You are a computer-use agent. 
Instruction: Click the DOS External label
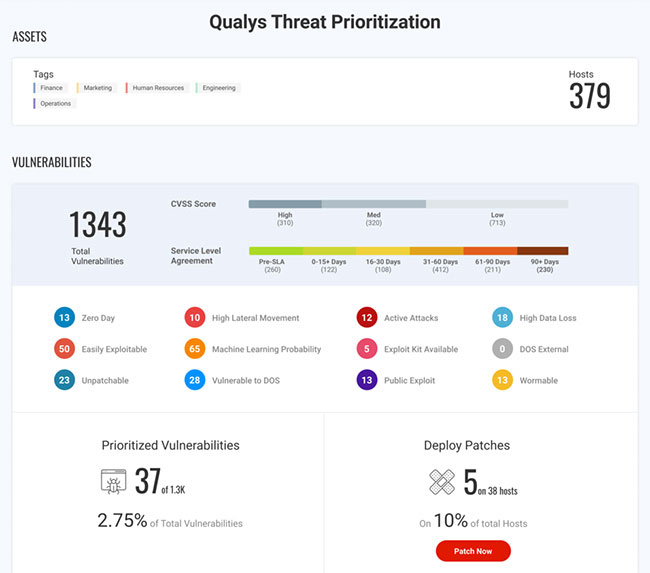pyautogui.click(x=544, y=349)
